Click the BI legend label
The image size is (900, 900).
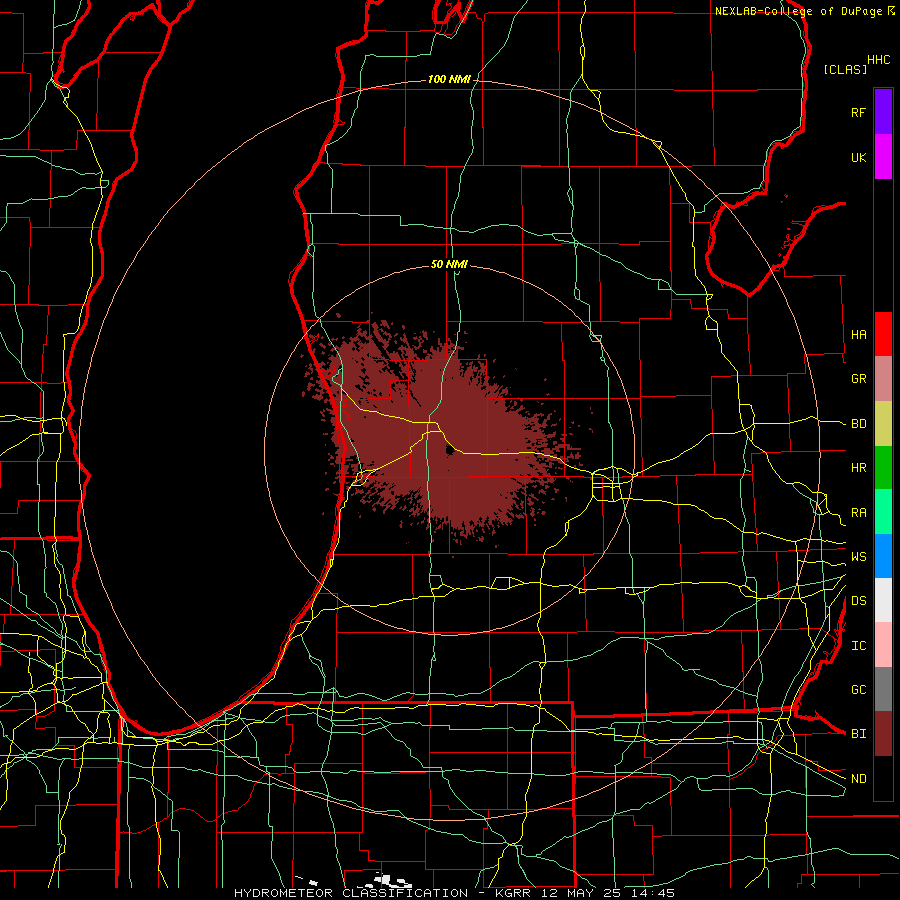pyautogui.click(x=858, y=734)
